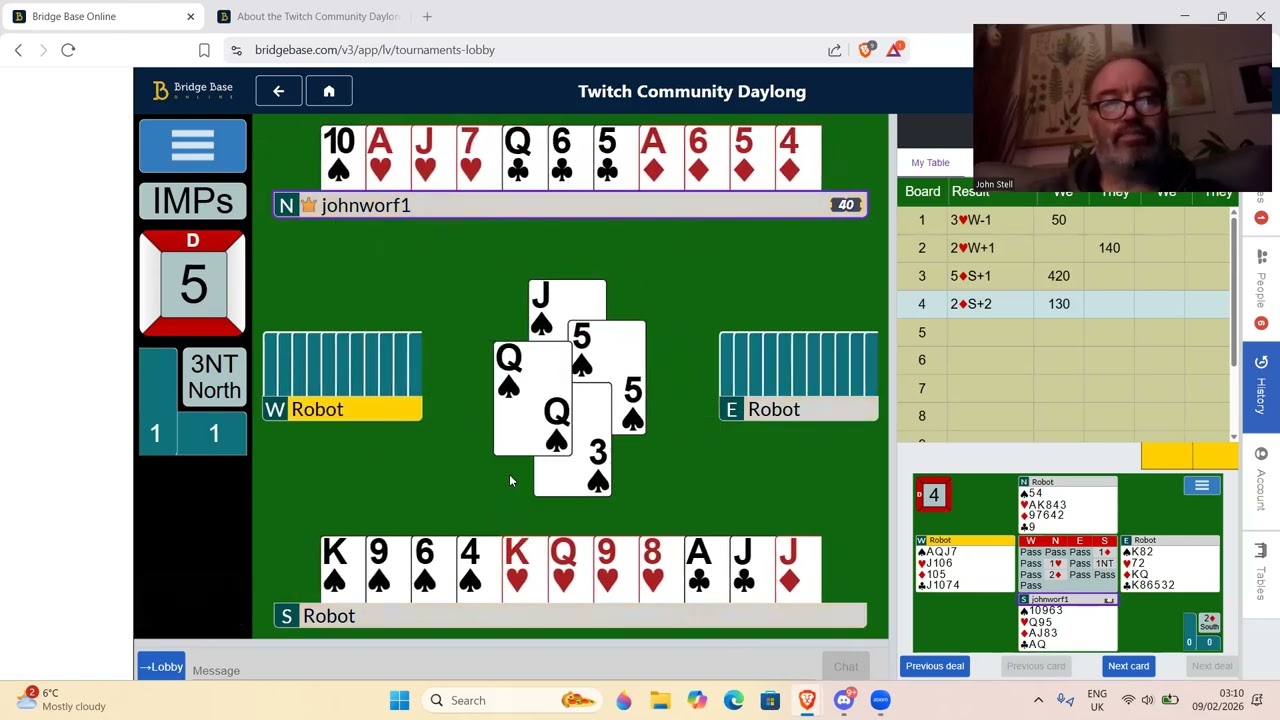Click the Queen of clubs in North's hand
The image size is (1280, 720).
tap(524, 158)
